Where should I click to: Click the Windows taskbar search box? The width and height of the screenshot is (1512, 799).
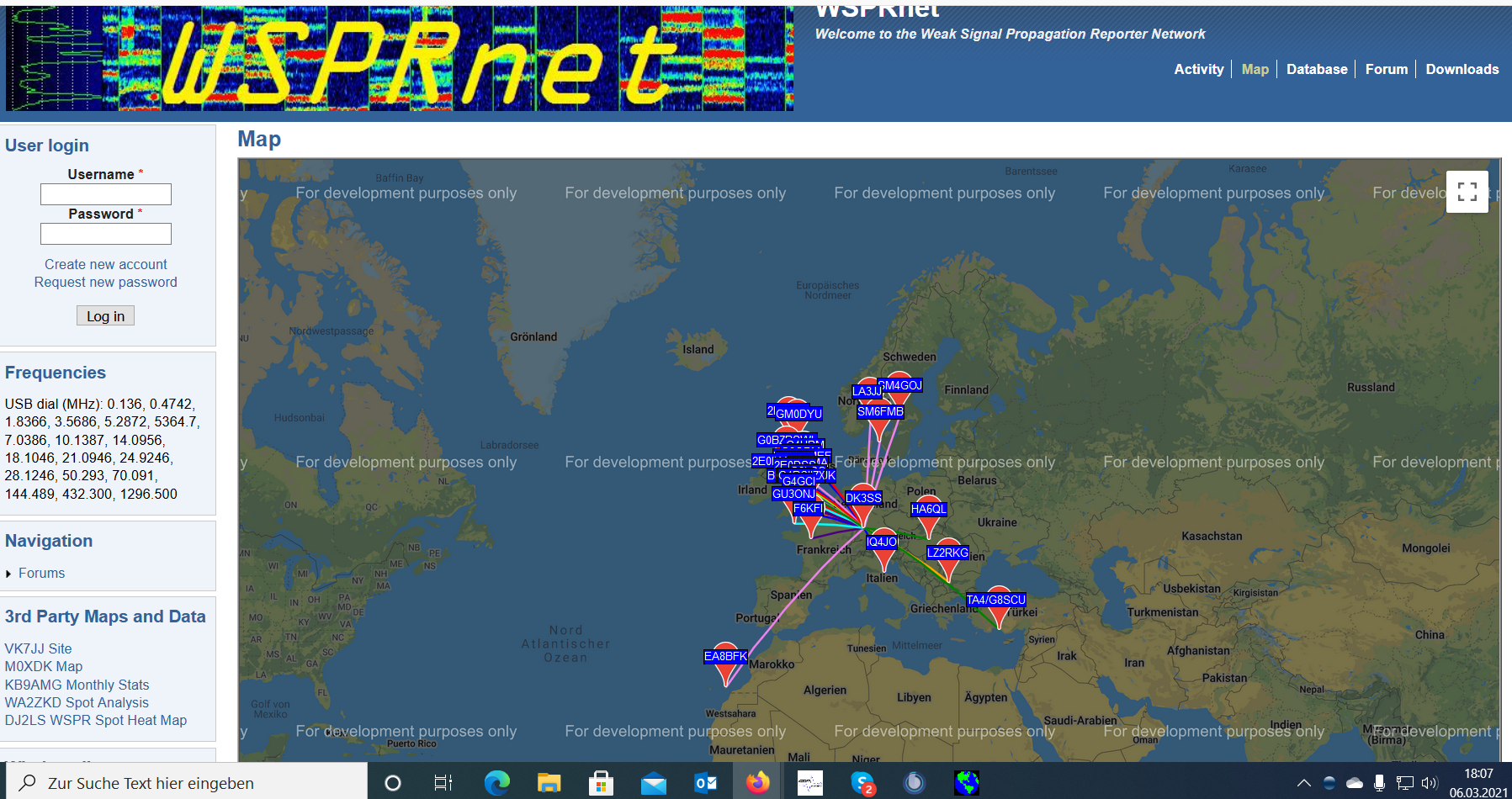[x=188, y=783]
